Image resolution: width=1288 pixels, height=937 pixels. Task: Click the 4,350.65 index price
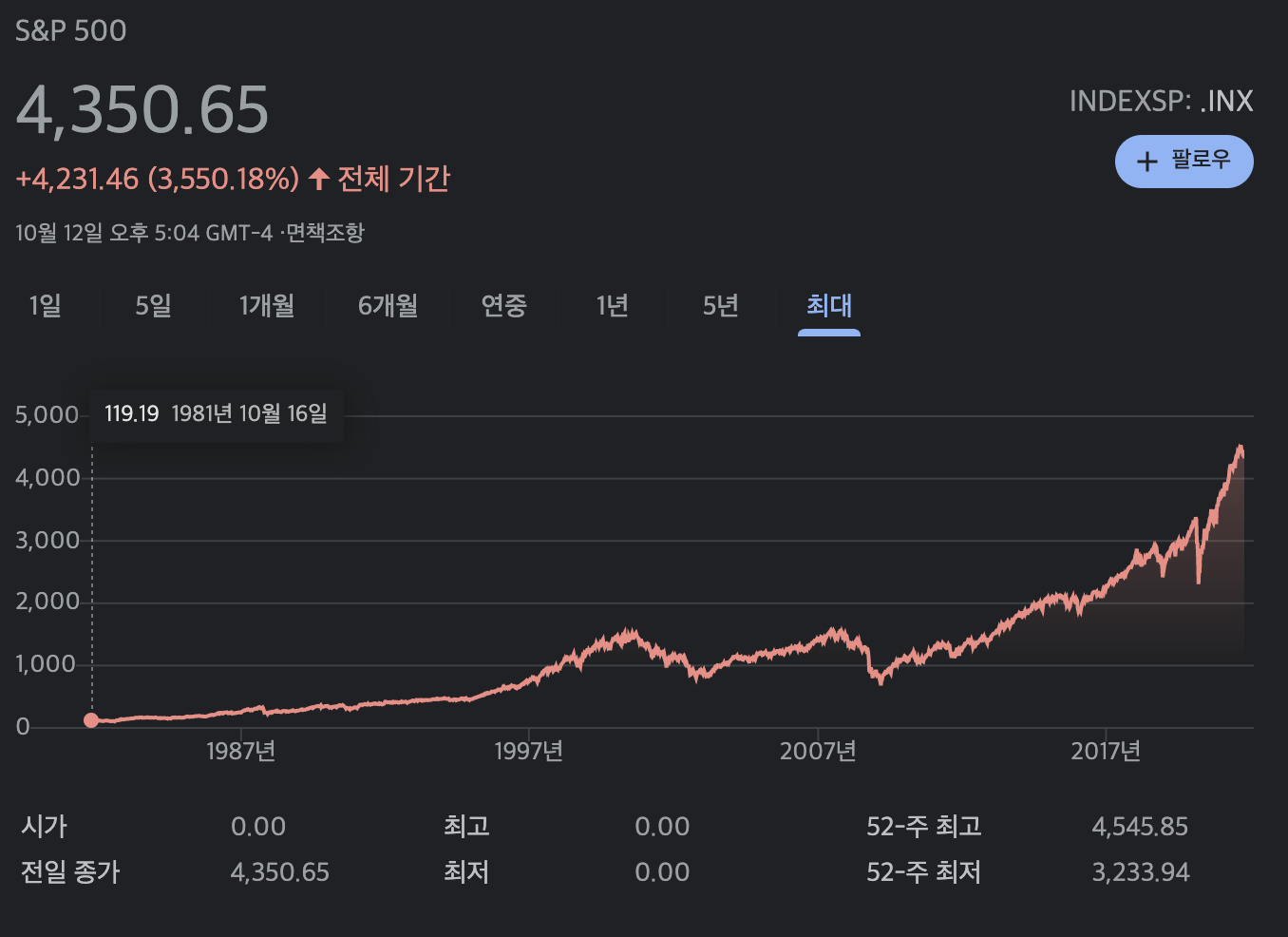click(142, 109)
